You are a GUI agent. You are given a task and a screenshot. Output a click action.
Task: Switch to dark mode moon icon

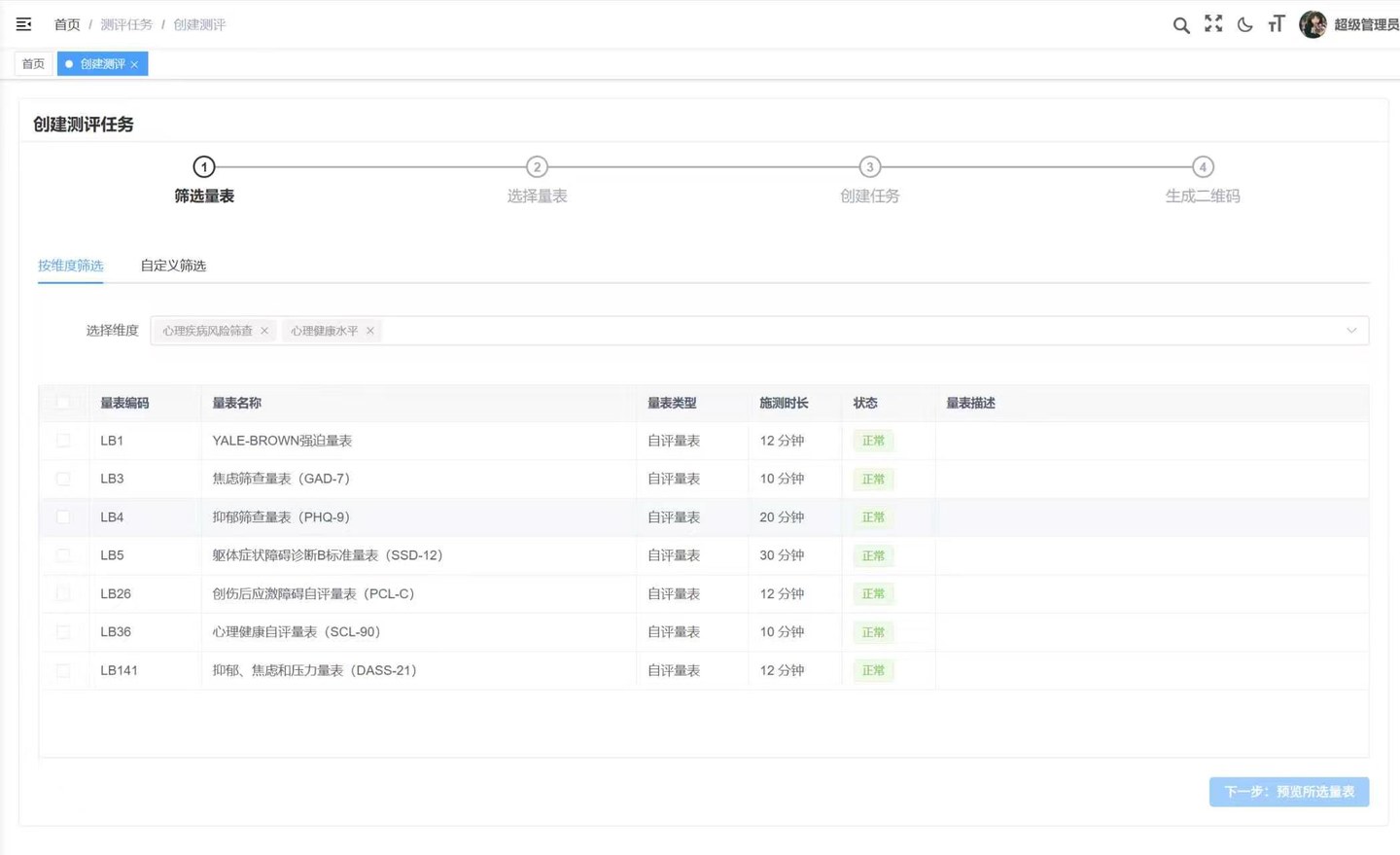[x=1244, y=25]
